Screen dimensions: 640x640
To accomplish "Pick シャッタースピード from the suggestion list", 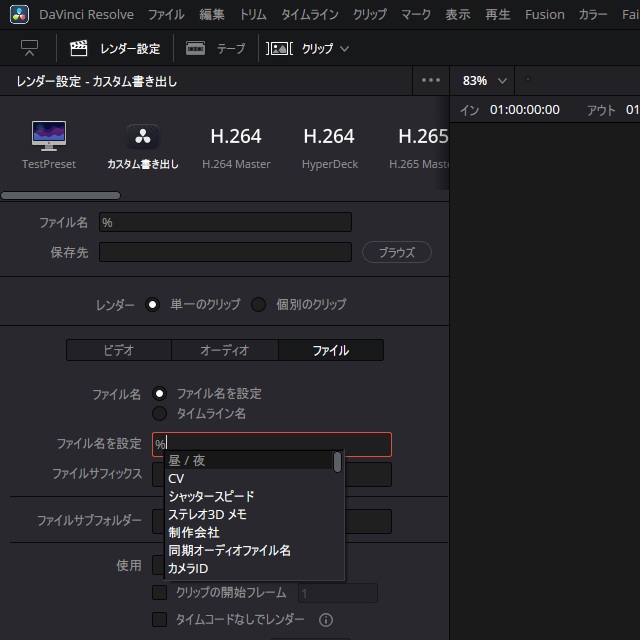I will pyautogui.click(x=211, y=496).
